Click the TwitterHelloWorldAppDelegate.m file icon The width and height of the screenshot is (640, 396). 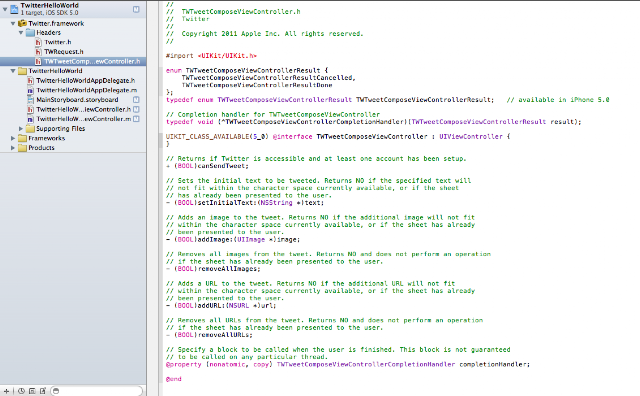pyautogui.click(x=30, y=90)
